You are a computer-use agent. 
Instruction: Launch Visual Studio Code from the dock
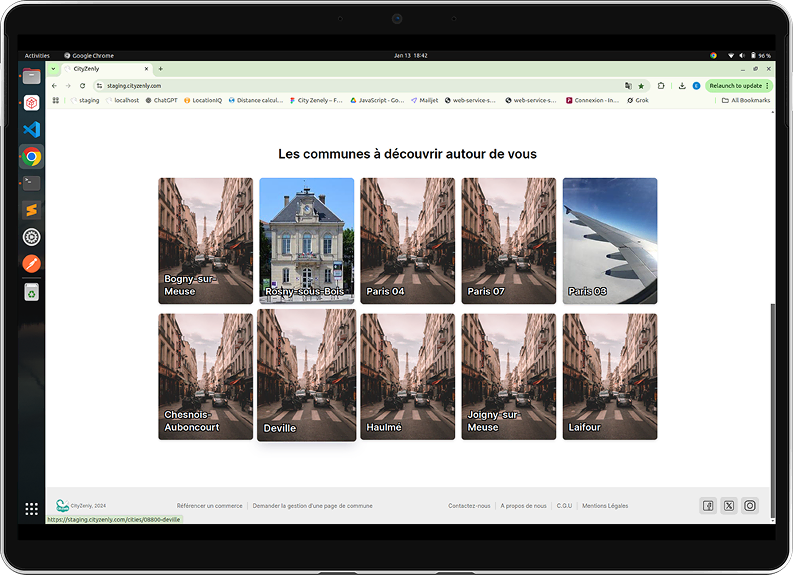(31, 129)
